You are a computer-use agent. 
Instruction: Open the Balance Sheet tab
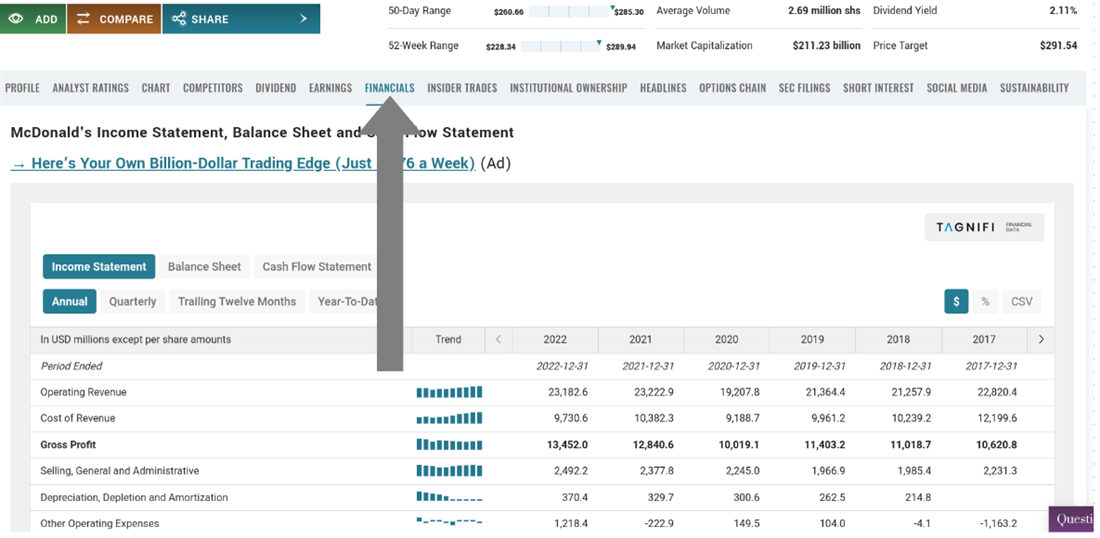tap(204, 267)
